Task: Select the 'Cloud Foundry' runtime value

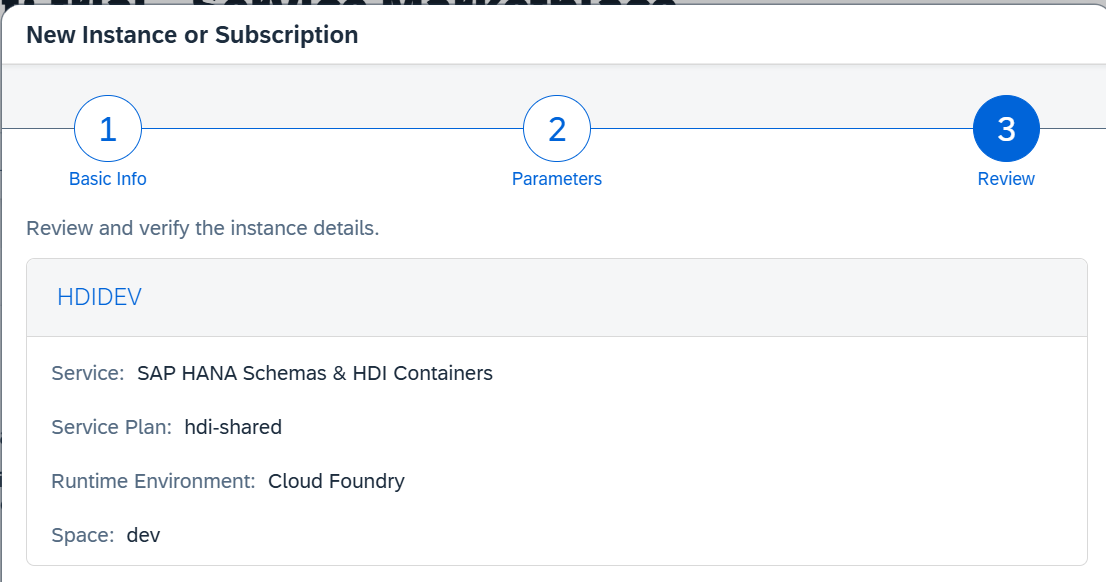Action: click(336, 481)
